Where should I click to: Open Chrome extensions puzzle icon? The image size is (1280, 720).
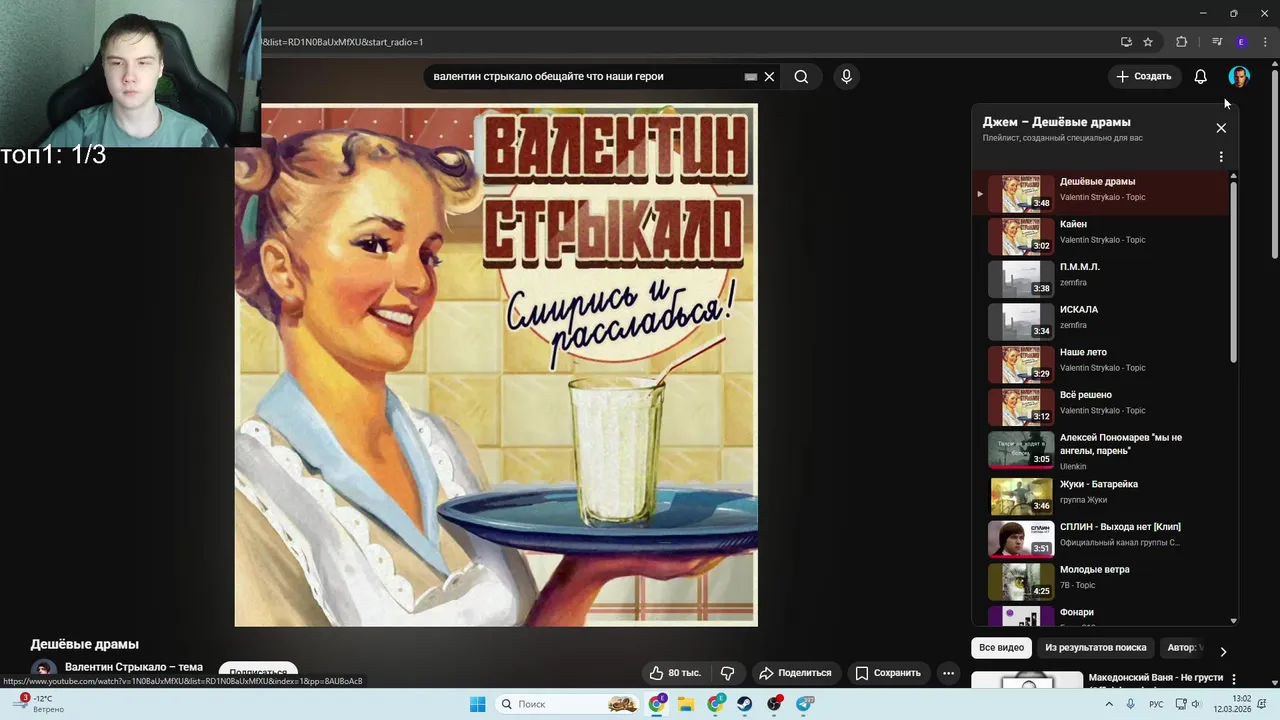pyautogui.click(x=1182, y=42)
